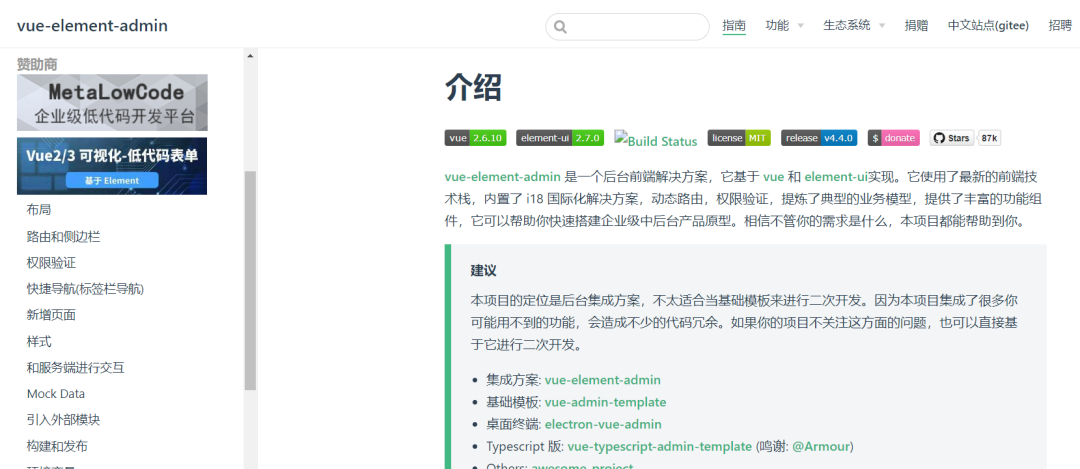Screen dimensions: 1080x469
Task: Open the electron-vue-admin link
Action: 603,424
